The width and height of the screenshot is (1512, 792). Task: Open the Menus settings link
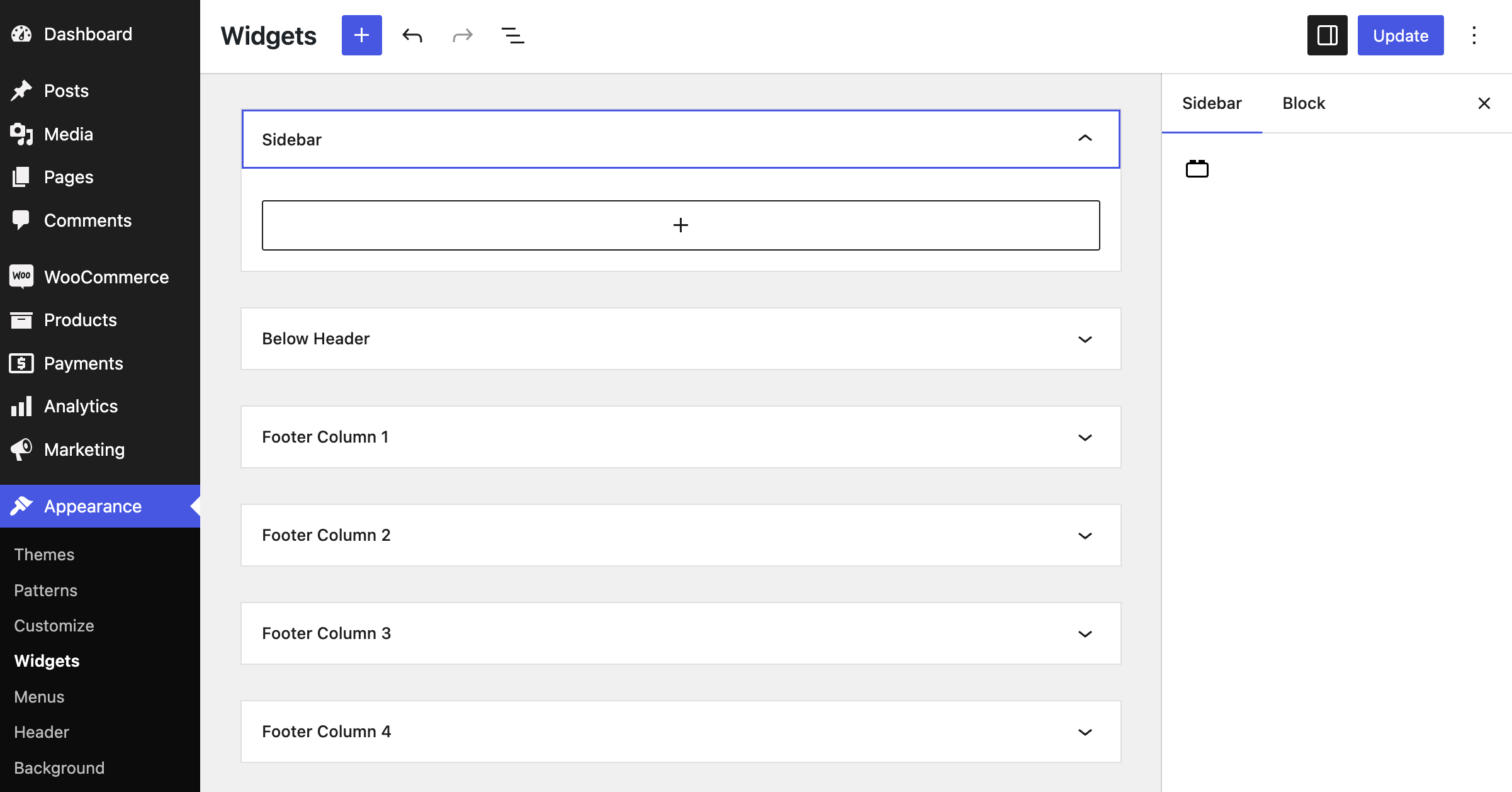39,696
